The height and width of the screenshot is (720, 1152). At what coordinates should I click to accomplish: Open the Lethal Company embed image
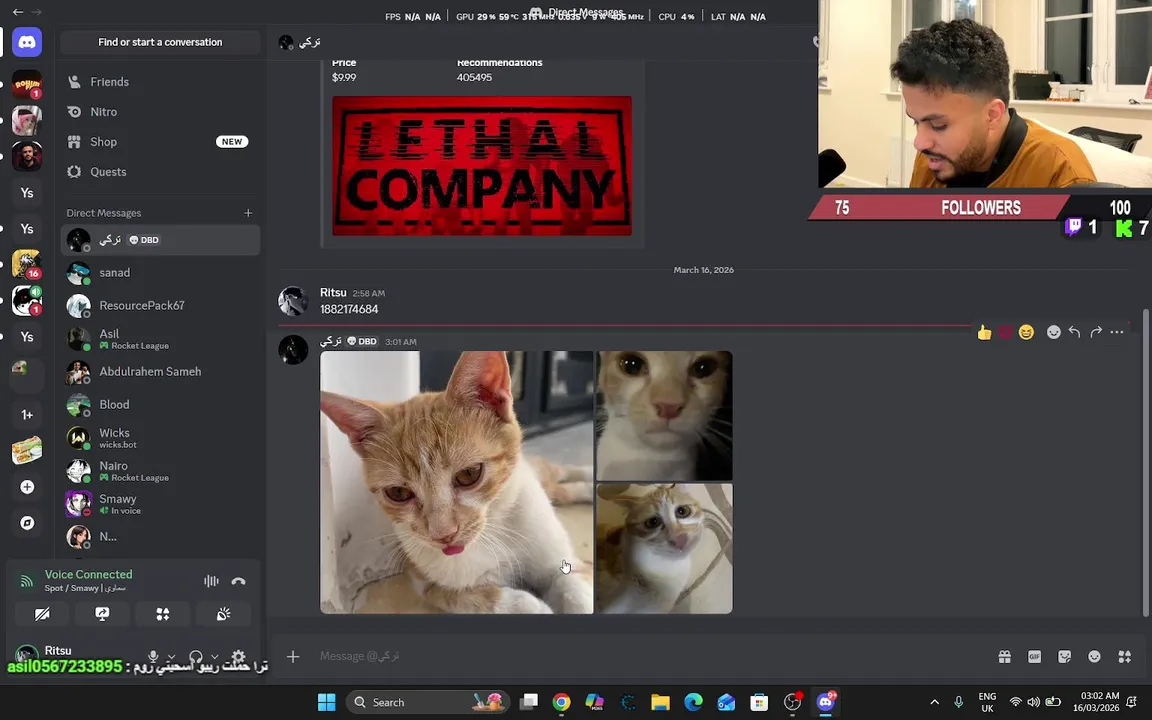[x=482, y=165]
